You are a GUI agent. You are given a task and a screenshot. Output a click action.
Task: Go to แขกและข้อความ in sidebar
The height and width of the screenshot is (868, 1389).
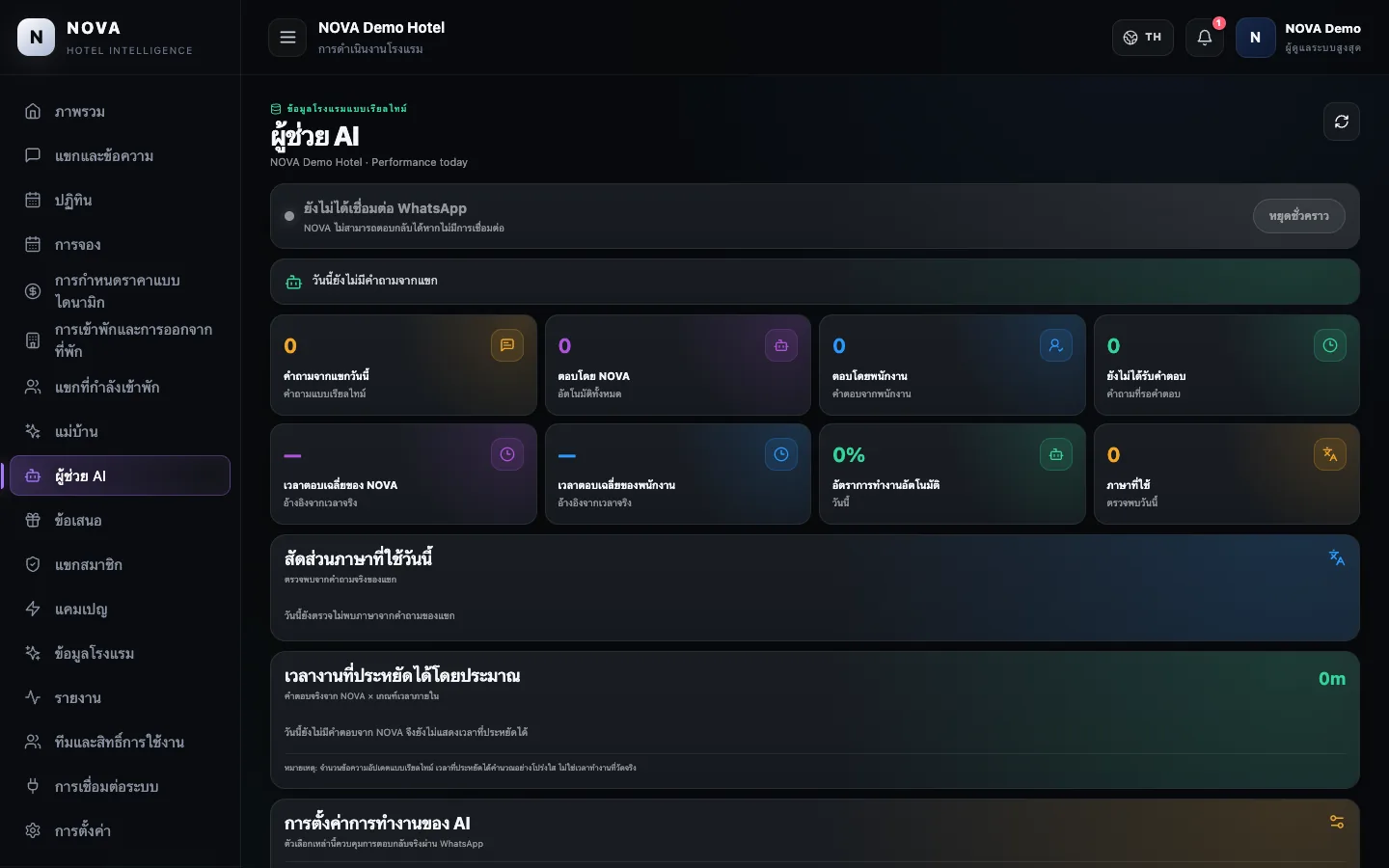[120, 156]
